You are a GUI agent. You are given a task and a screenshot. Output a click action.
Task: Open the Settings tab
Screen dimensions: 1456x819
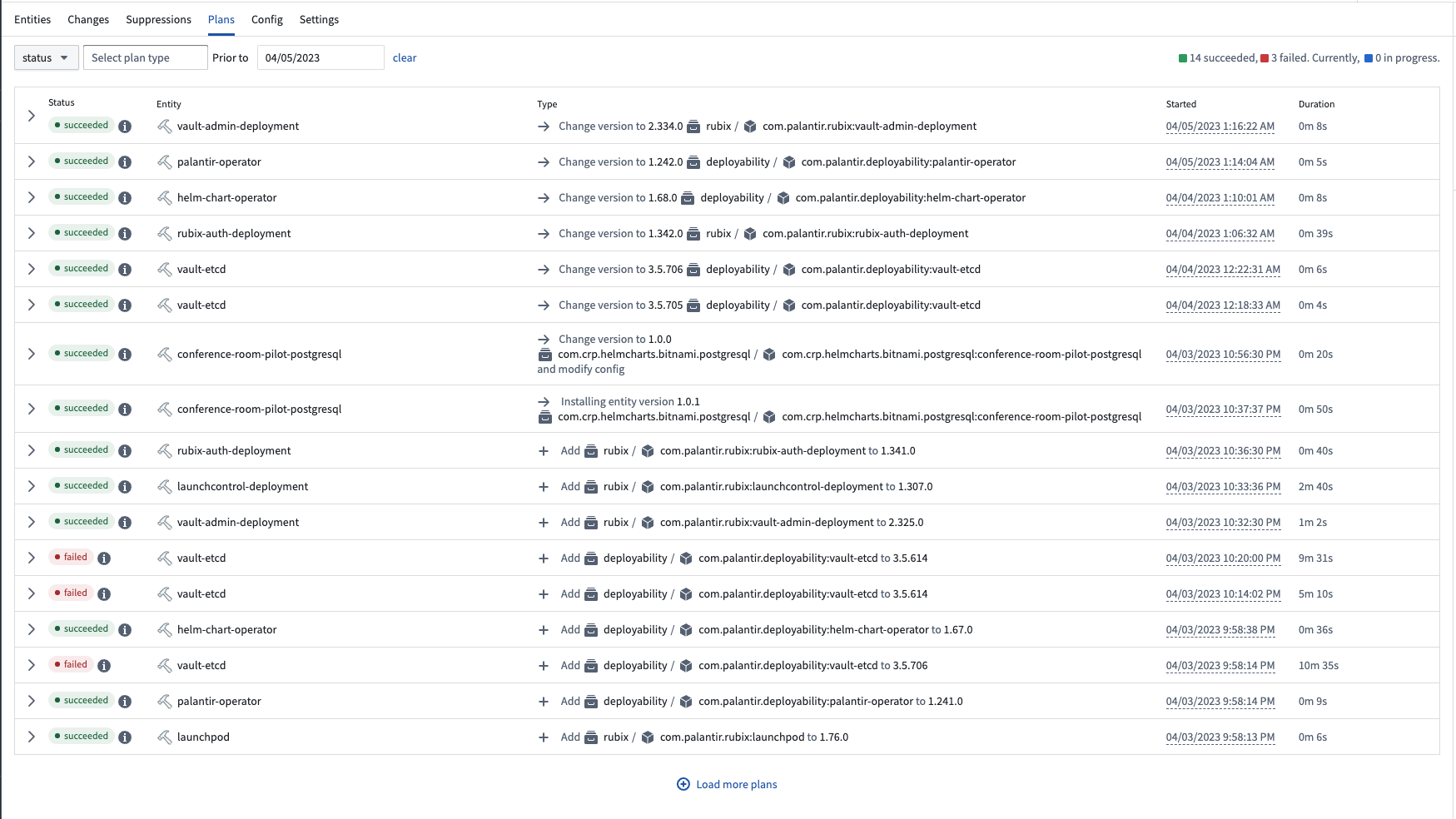click(x=319, y=19)
